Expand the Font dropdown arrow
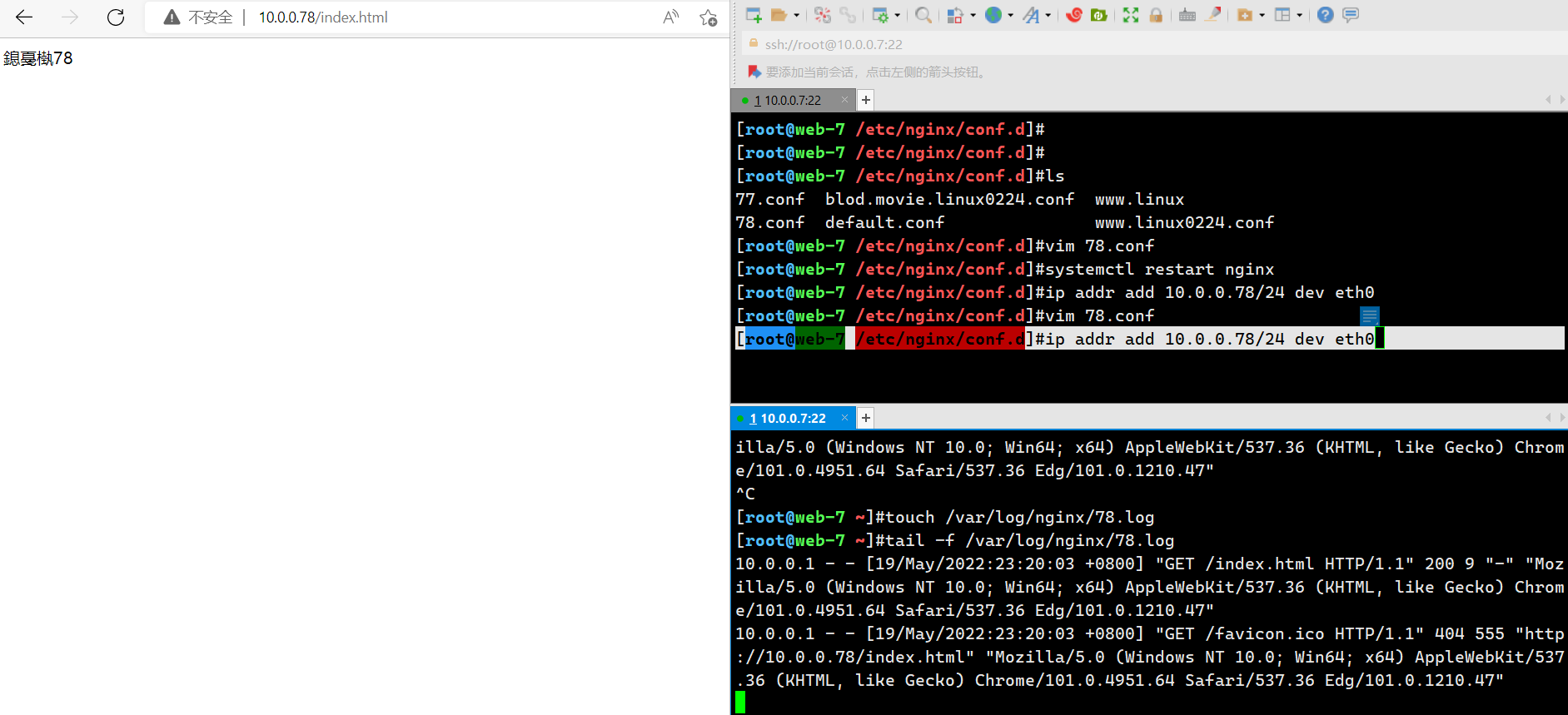The height and width of the screenshot is (715, 1568). (x=1048, y=15)
